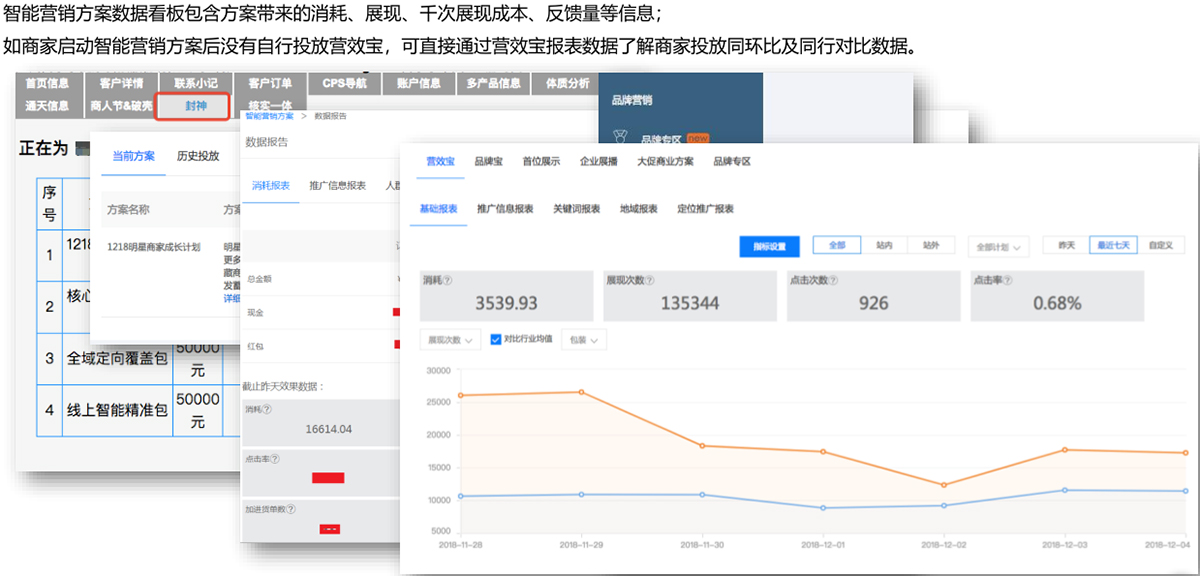The image size is (1200, 576).
Task: Open the 基础报表 sub-tab
Action: (439, 209)
